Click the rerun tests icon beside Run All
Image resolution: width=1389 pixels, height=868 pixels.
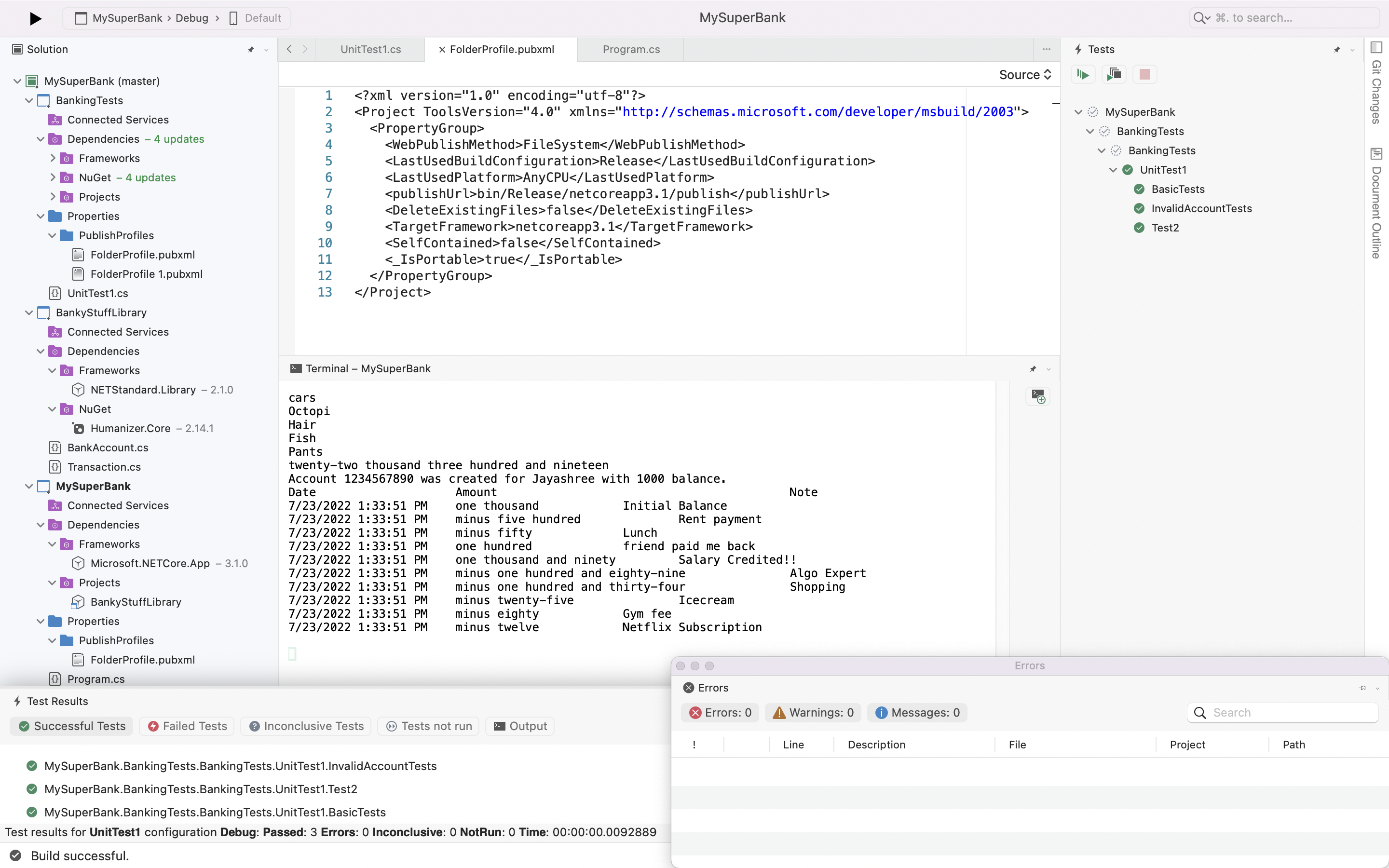click(1114, 75)
